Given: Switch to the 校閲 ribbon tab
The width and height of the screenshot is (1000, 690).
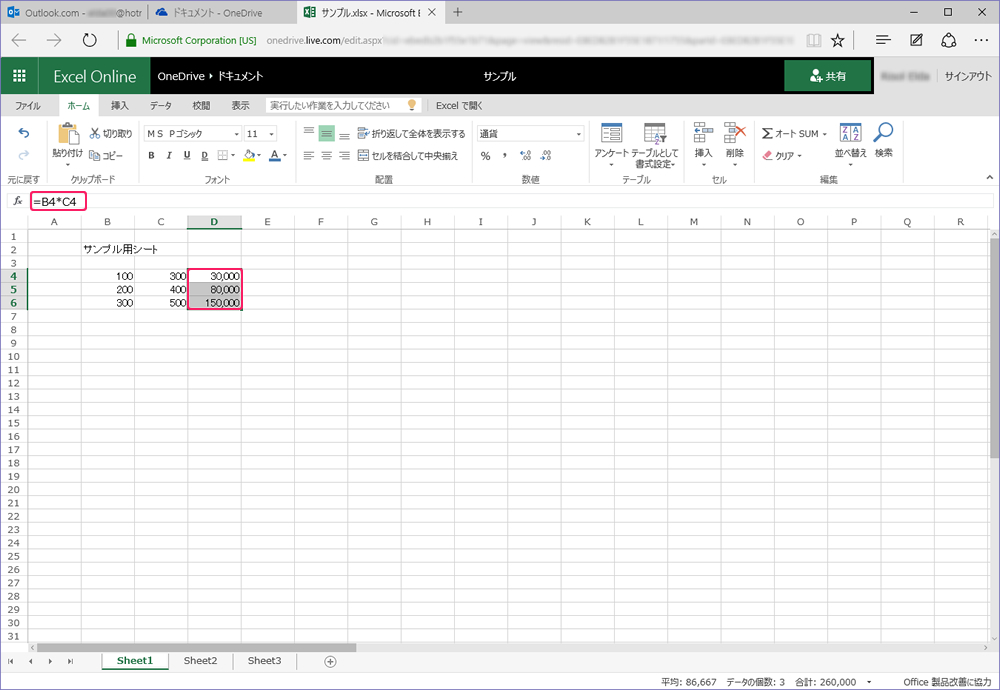Looking at the screenshot, I should click(202, 105).
